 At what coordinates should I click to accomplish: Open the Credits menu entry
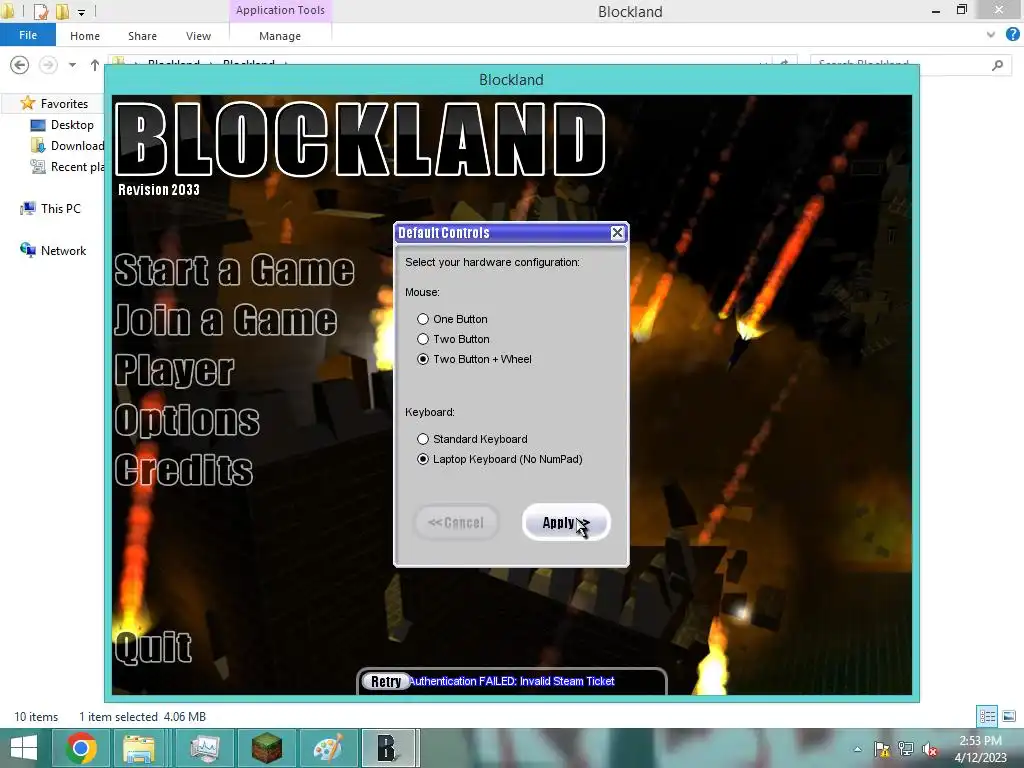coord(184,470)
